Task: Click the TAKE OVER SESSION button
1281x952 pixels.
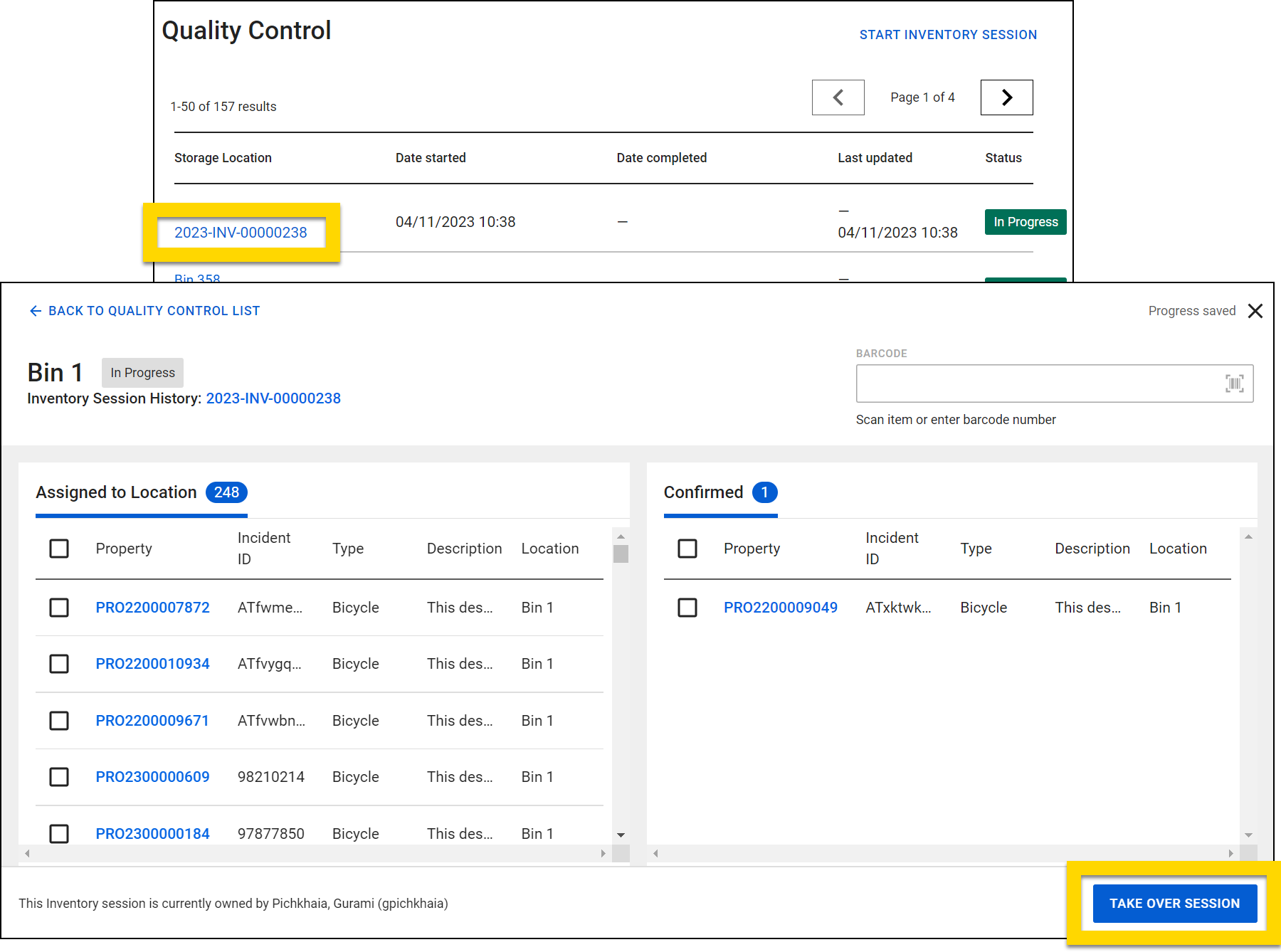Action: [1174, 903]
